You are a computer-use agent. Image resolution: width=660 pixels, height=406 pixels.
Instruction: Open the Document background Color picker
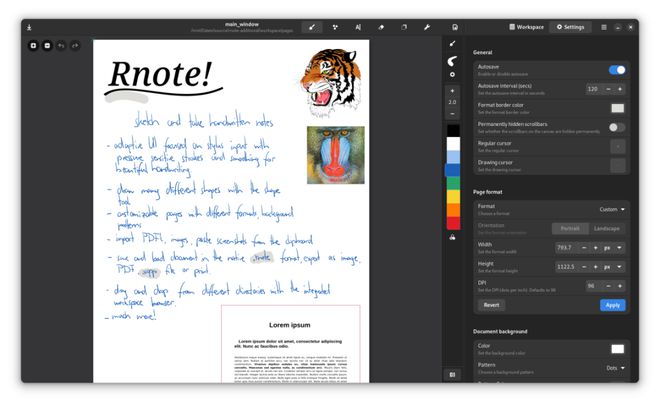point(617,349)
